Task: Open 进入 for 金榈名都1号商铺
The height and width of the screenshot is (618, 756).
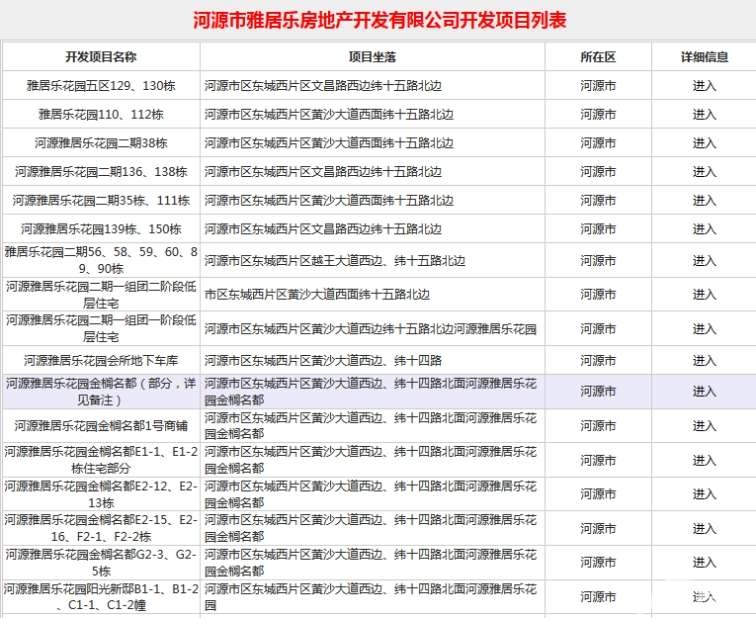Action: (x=704, y=426)
